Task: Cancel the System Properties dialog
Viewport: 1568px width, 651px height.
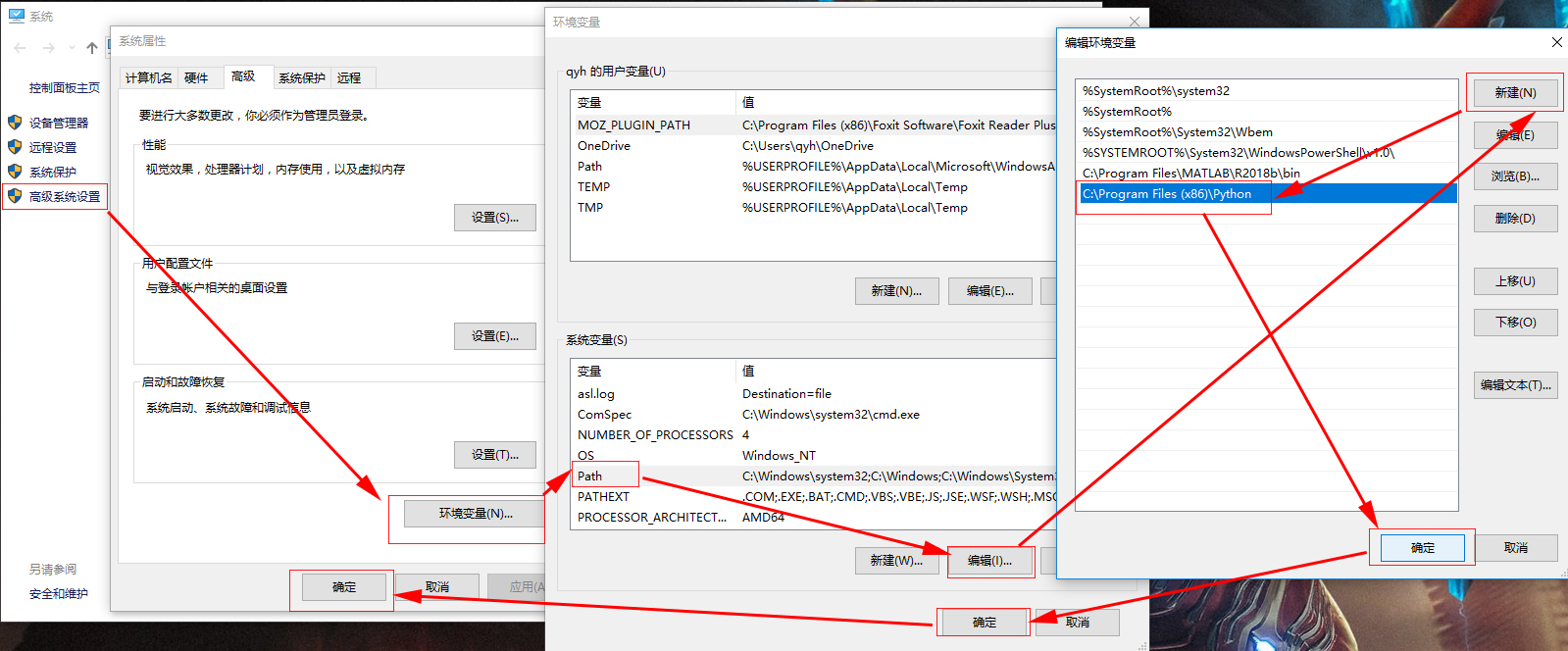Action: pyautogui.click(x=437, y=587)
